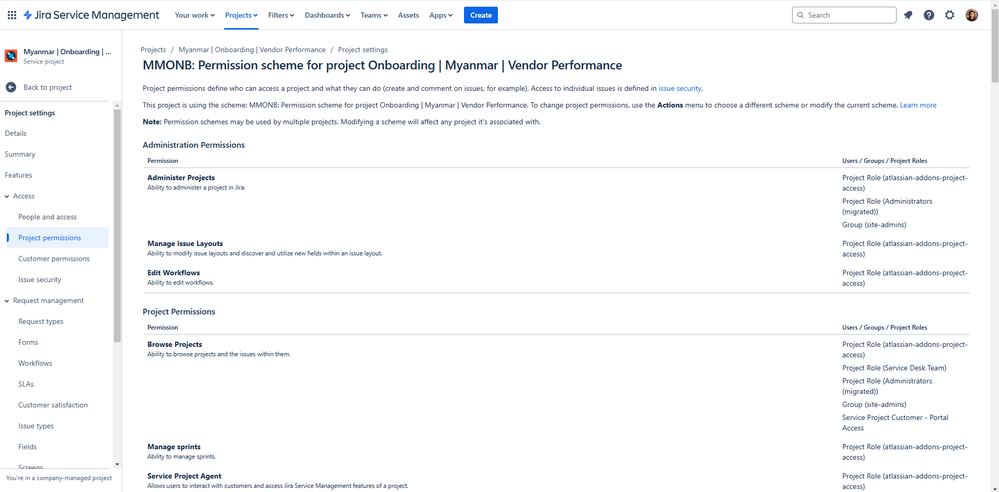The image size is (999, 492).
Task: Select Details in project settings sidebar
Action: point(16,134)
